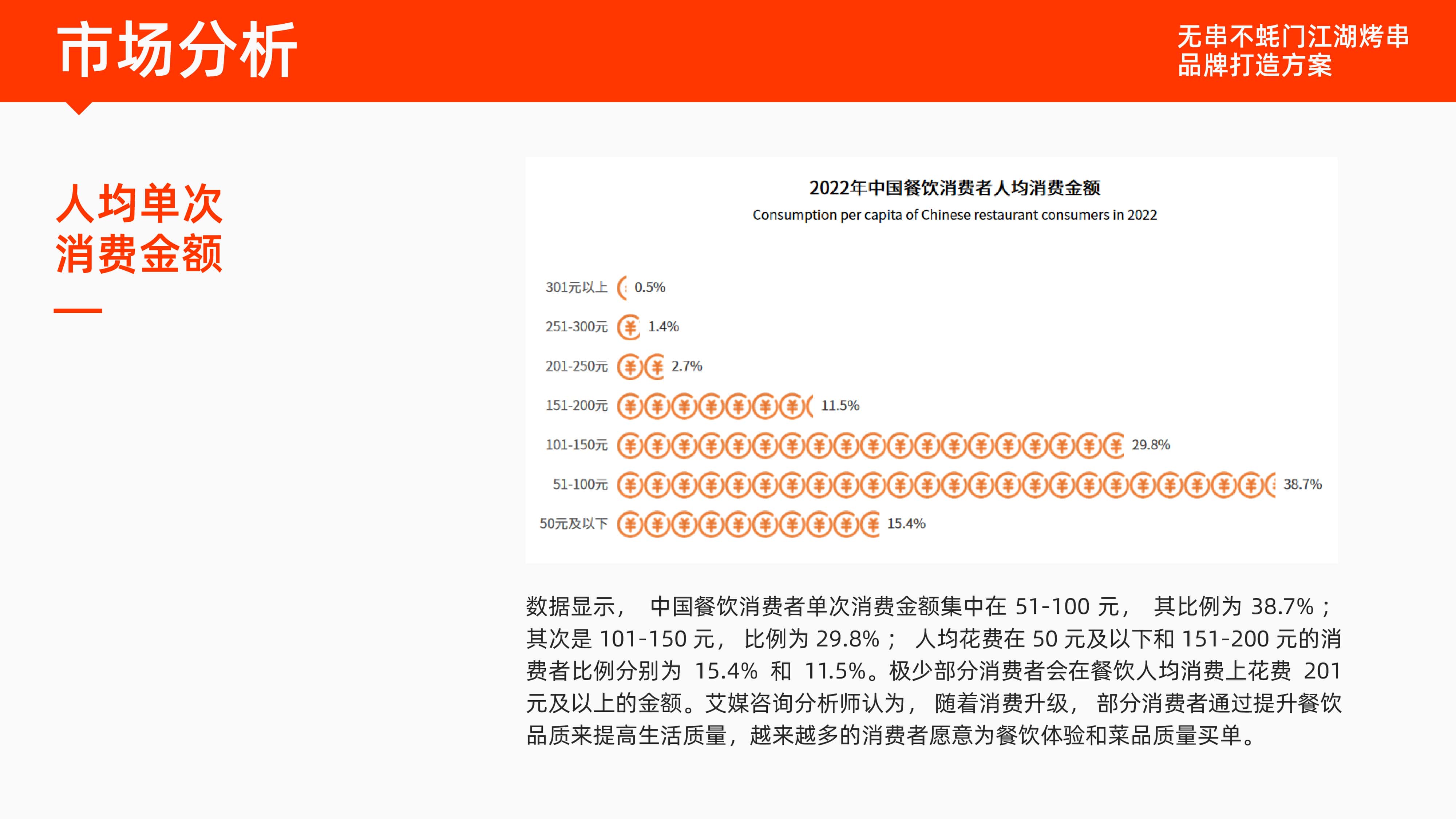The width and height of the screenshot is (1456, 819).
Task: Click first yen coin in 201-250元 row
Action: [630, 366]
